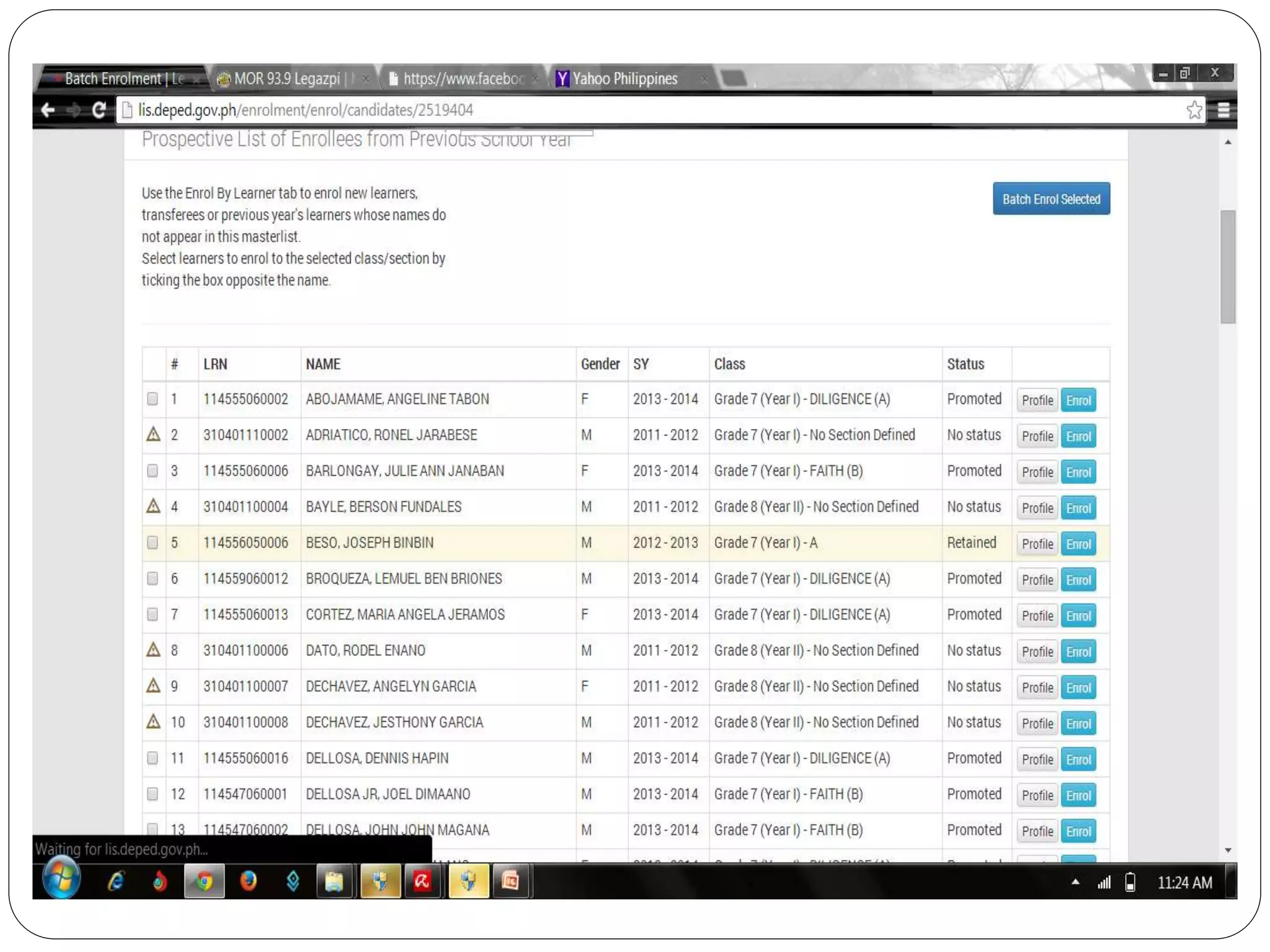Click the vertical scrollbar thumb
This screenshot has height=952, width=1270.
pos(1228,267)
